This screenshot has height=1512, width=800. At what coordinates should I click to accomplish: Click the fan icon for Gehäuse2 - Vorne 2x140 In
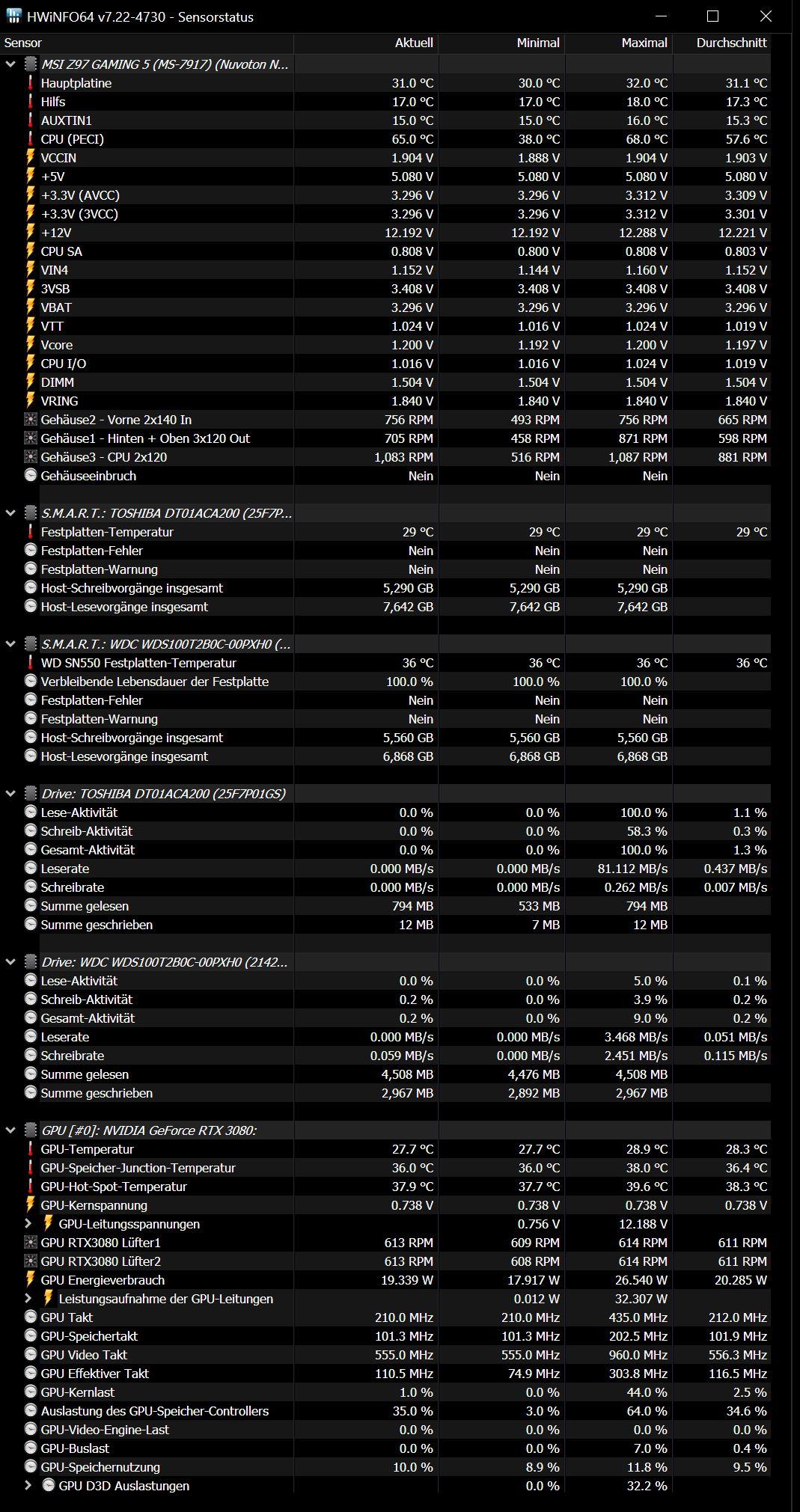[x=31, y=419]
